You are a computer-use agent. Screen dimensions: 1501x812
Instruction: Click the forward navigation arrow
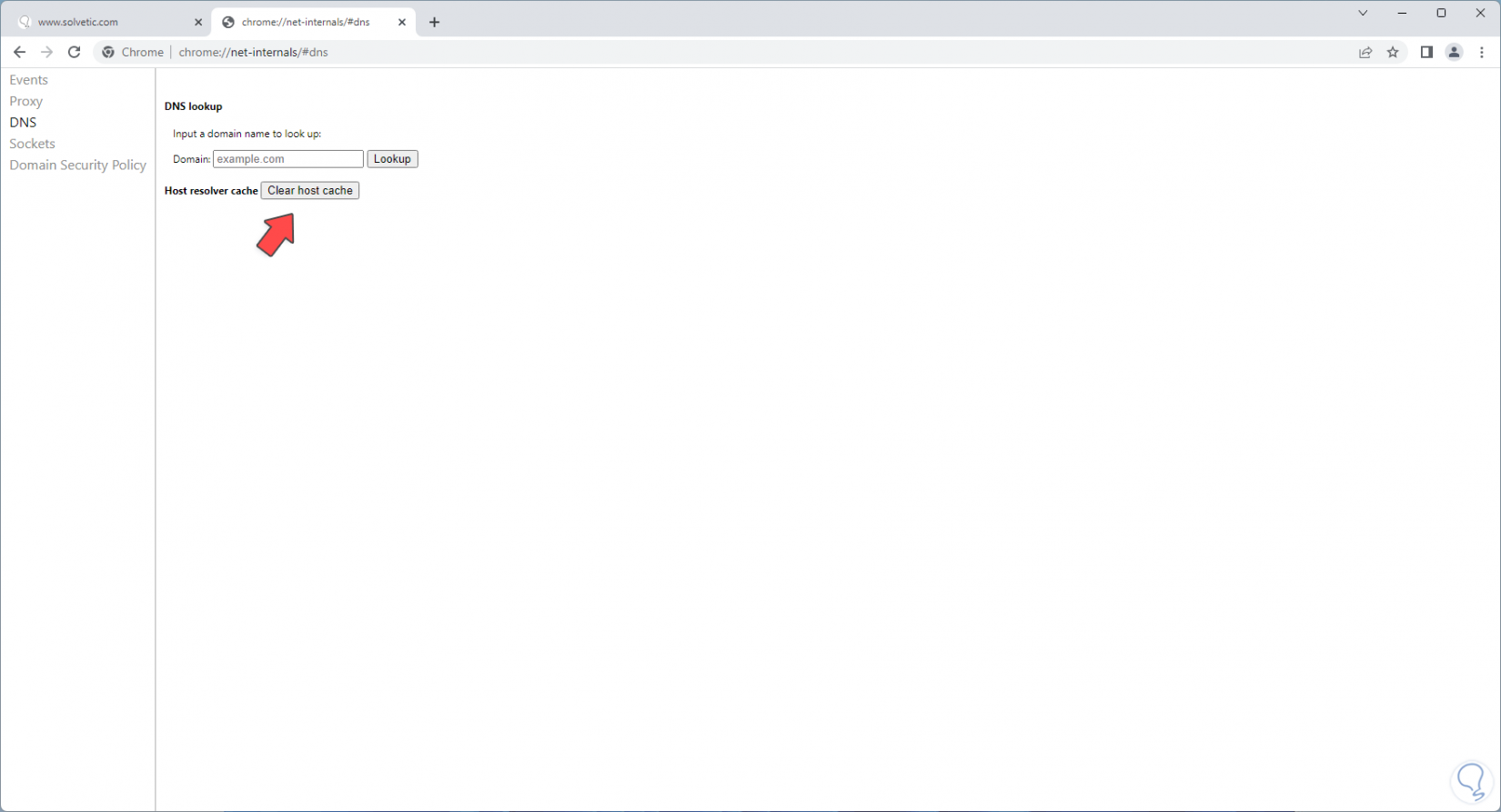pyautogui.click(x=46, y=52)
